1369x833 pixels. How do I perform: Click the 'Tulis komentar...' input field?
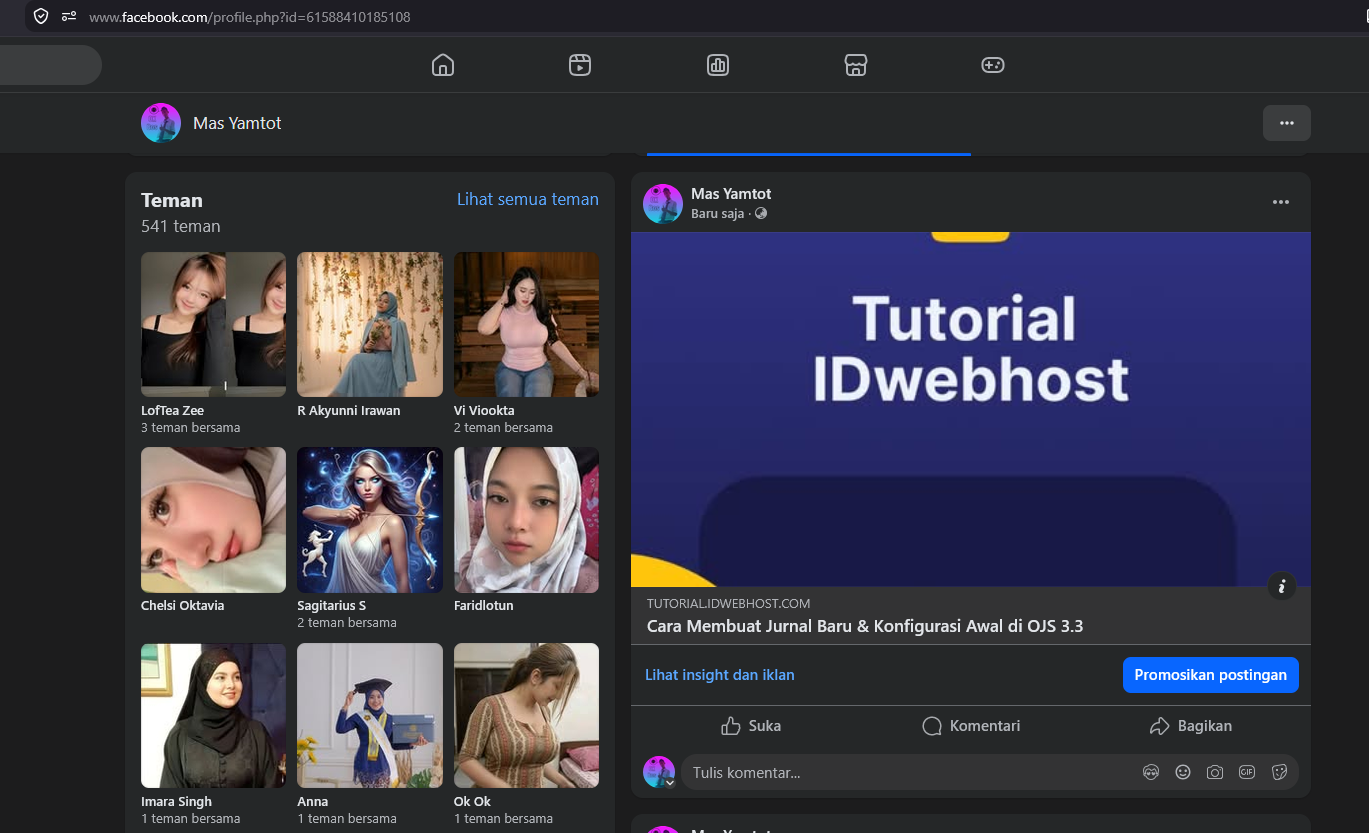[x=910, y=772]
